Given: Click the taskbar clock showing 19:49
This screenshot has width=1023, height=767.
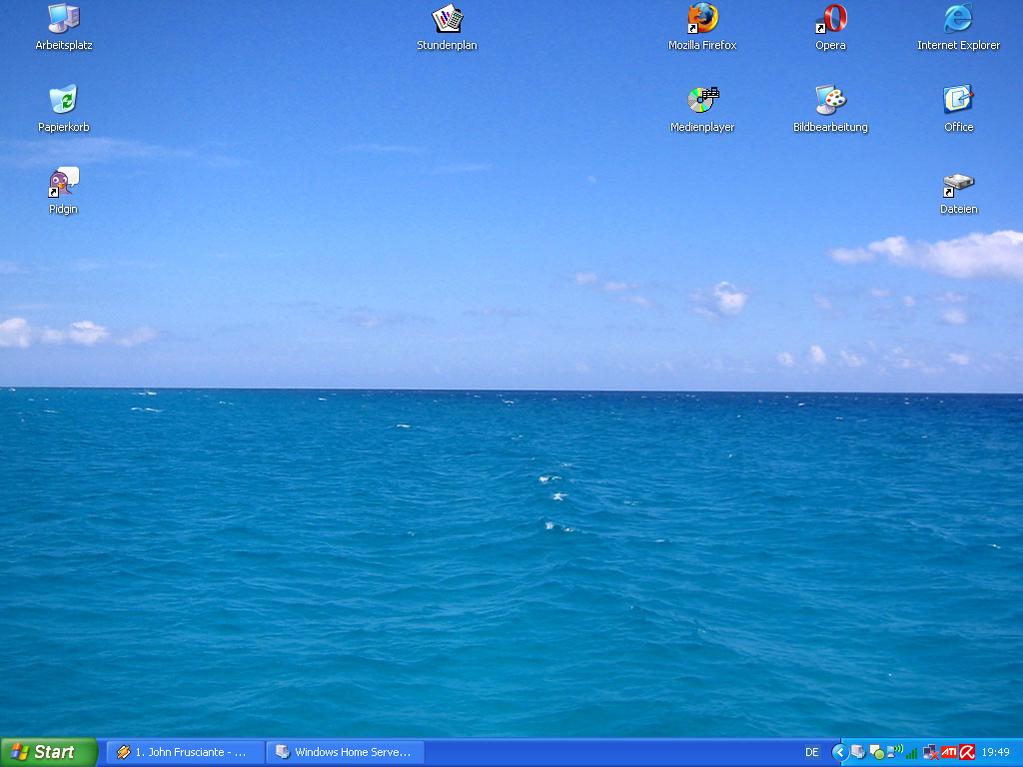Looking at the screenshot, I should pos(996,752).
